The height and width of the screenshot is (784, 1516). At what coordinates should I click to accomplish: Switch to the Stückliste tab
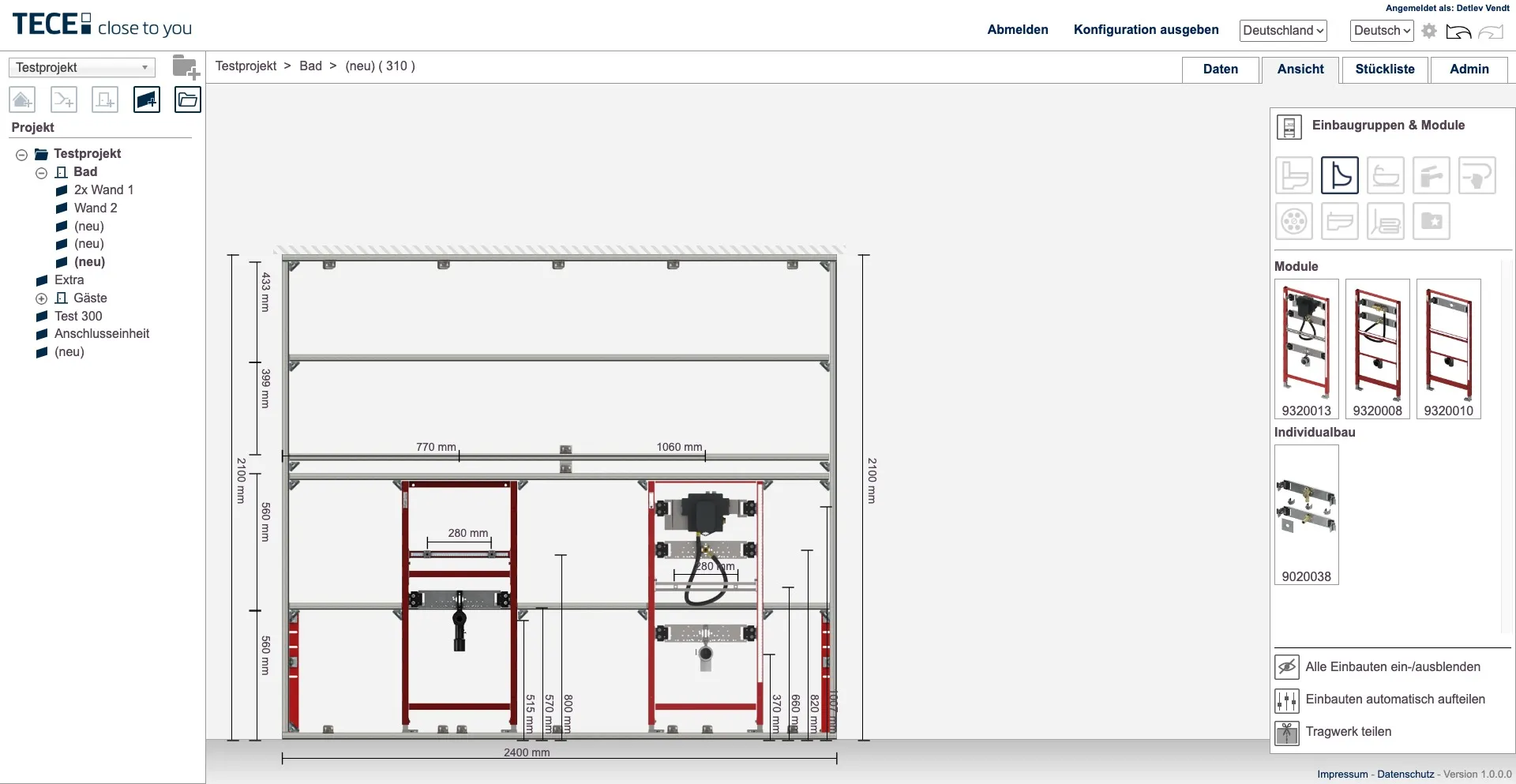click(1384, 69)
